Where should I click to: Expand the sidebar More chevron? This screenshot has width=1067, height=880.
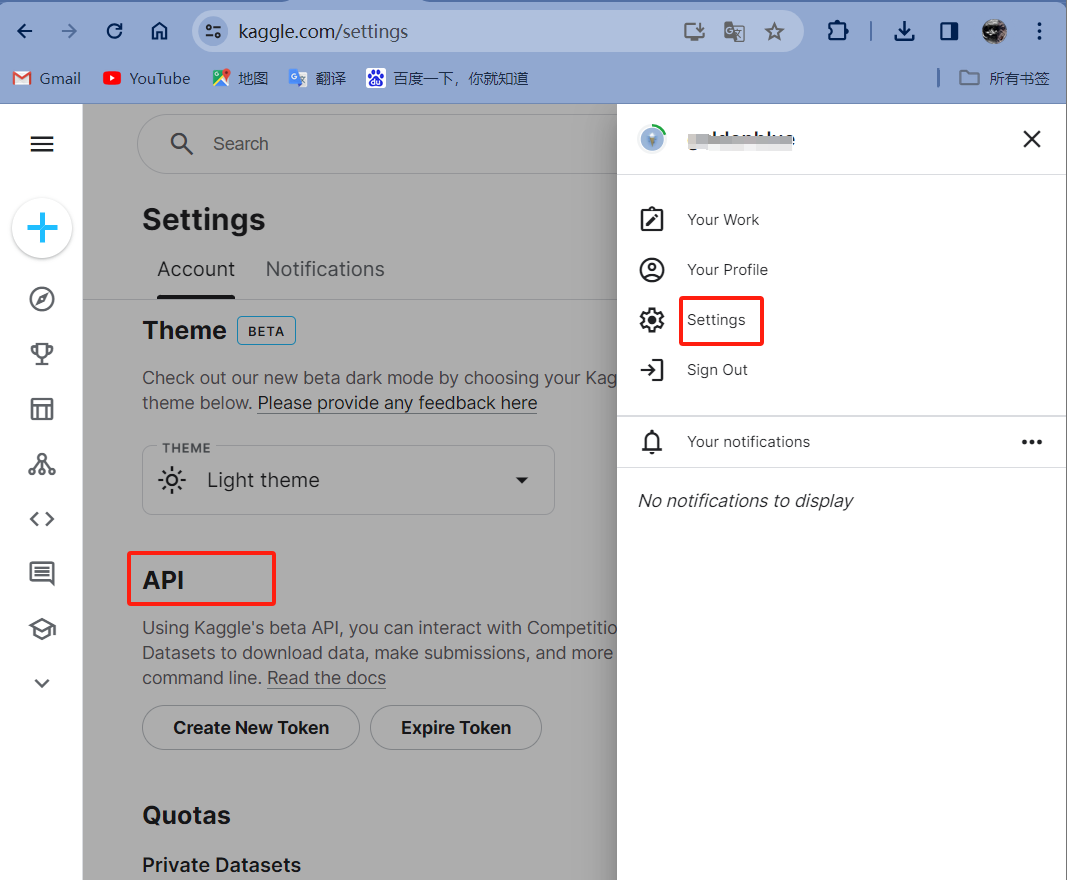42,683
